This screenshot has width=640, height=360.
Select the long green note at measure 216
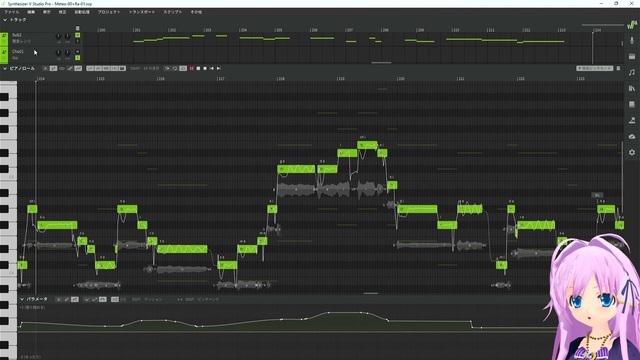tap(182, 249)
